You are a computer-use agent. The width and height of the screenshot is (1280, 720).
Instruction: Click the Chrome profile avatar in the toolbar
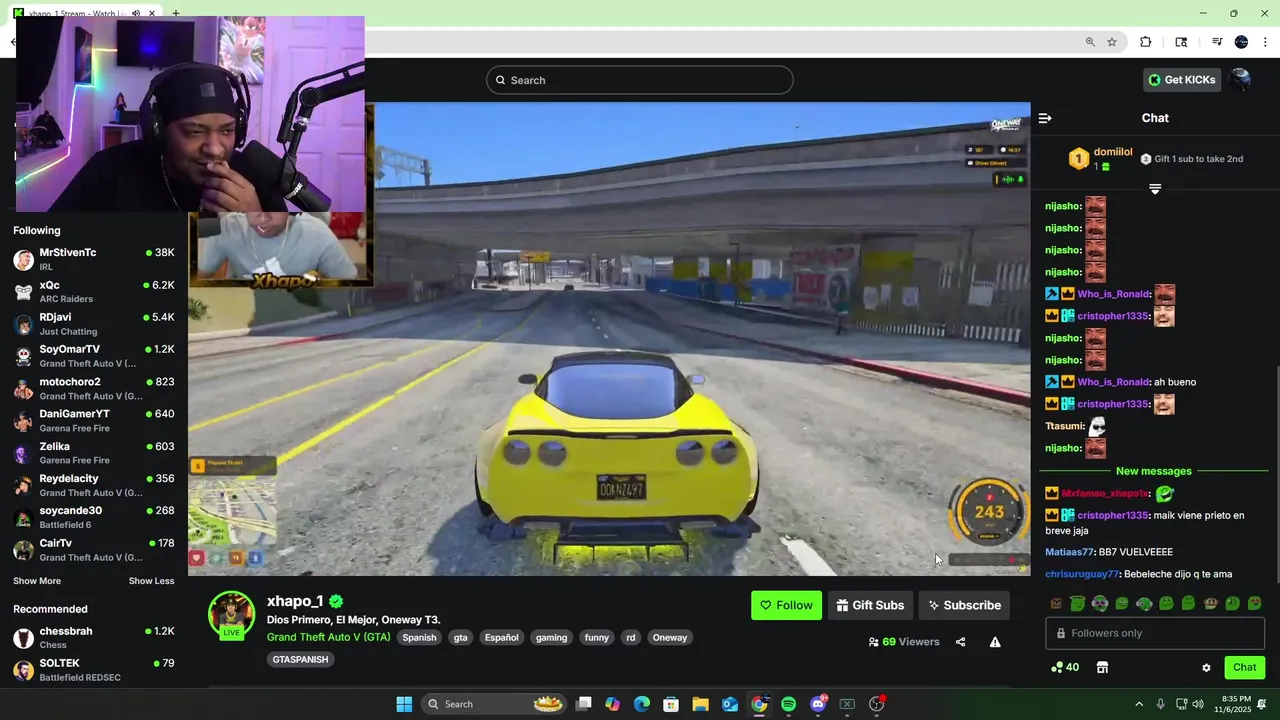1241,42
